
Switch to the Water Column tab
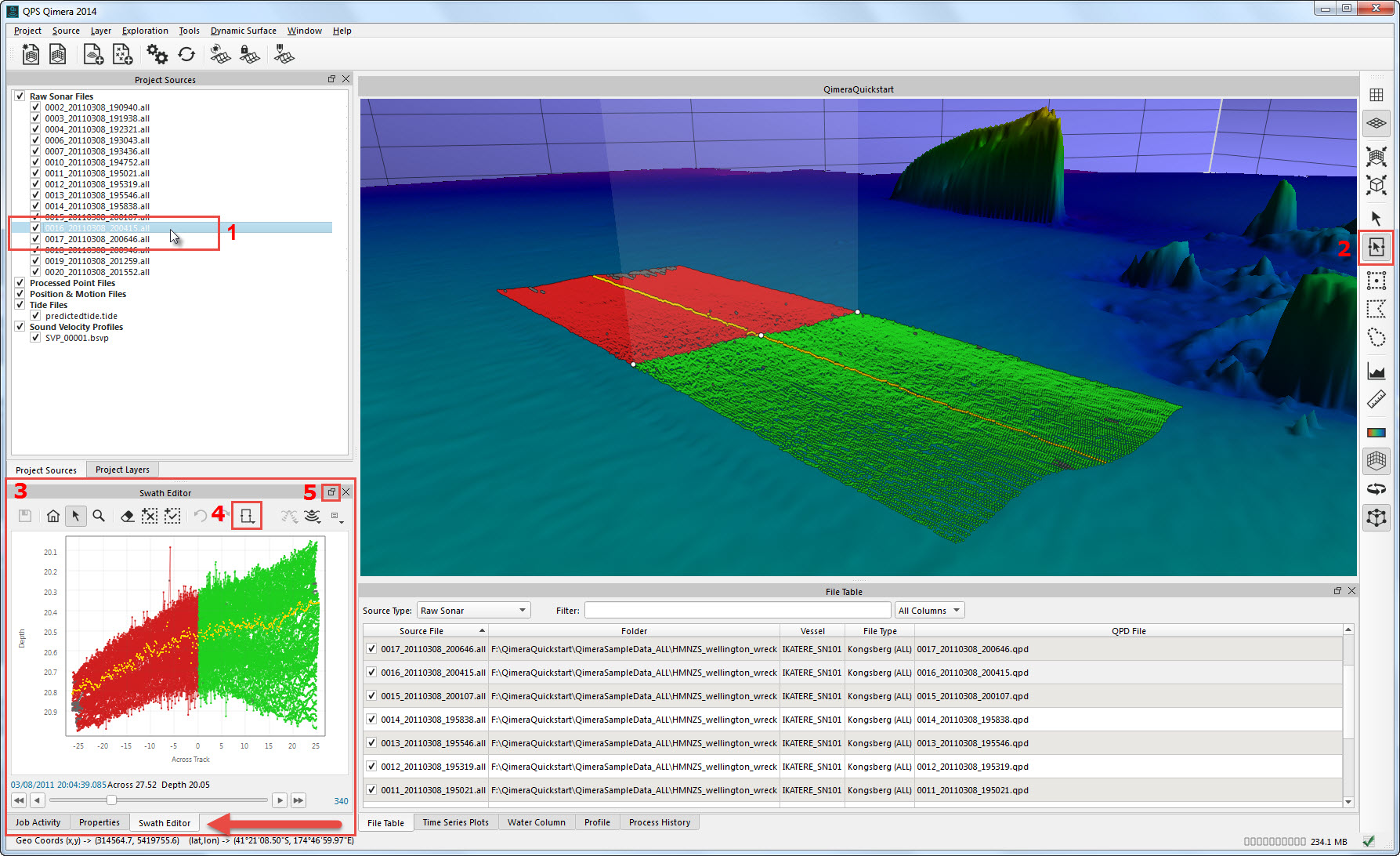coord(536,822)
